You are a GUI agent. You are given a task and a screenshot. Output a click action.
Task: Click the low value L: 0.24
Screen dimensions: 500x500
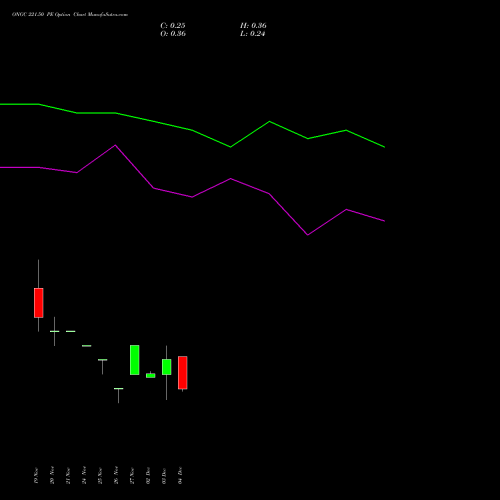click(252, 34)
